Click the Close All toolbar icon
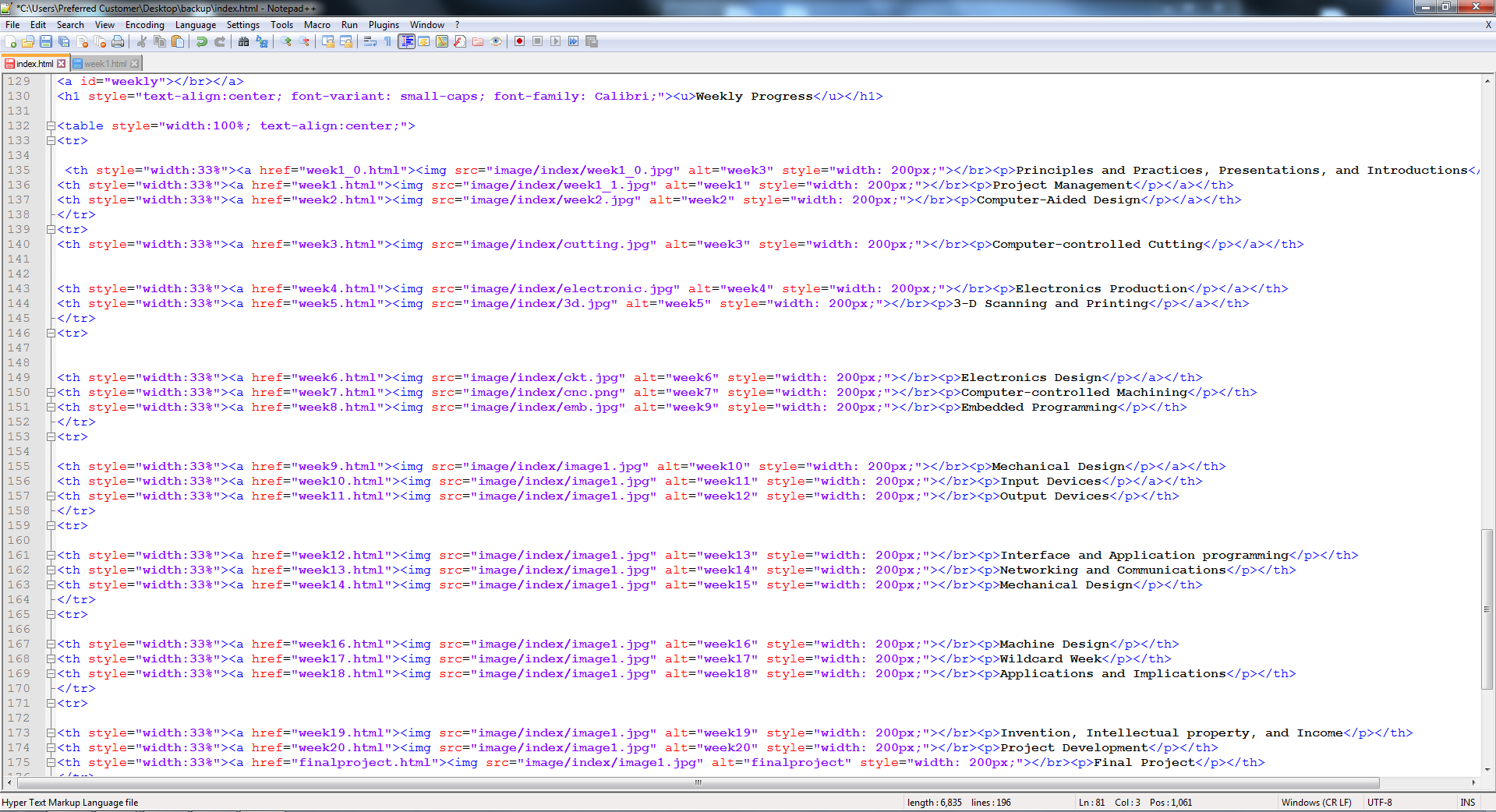The height and width of the screenshot is (812, 1496). pyautogui.click(x=100, y=41)
